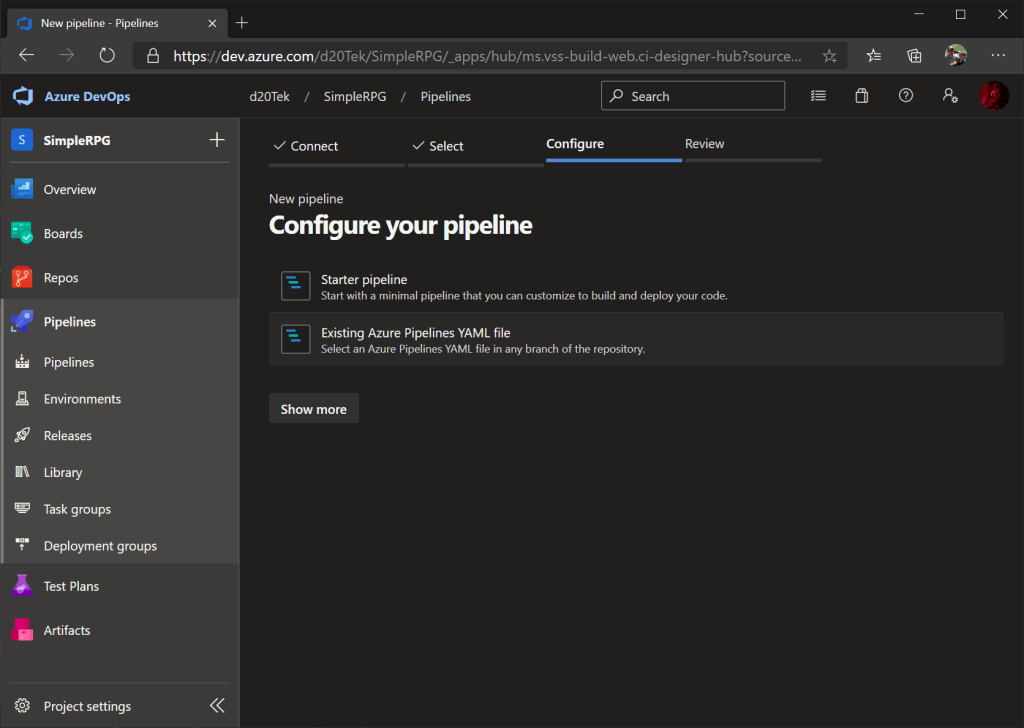Click the Releases rocket icon
Viewport: 1024px width, 728px height.
tap(22, 436)
